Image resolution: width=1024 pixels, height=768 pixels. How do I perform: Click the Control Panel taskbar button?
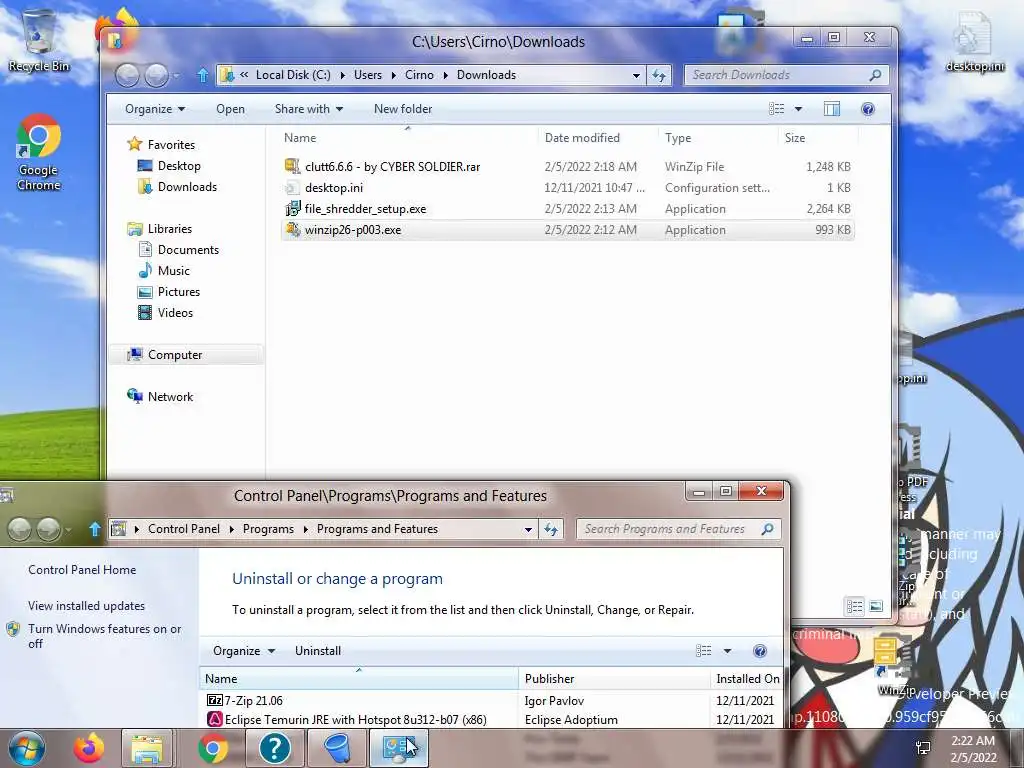point(399,748)
